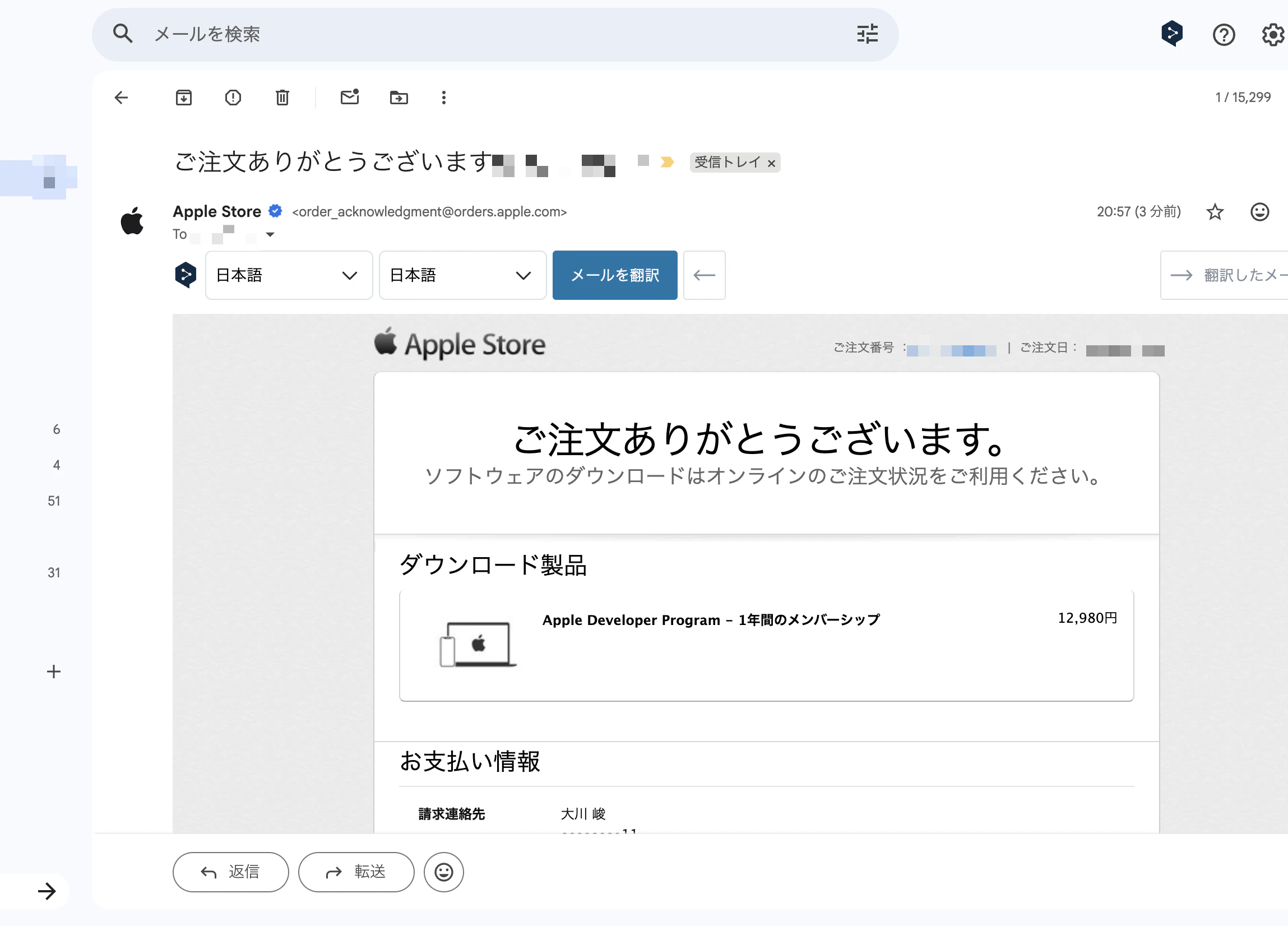Open source language 日本語 dropdown
The height and width of the screenshot is (926, 1288).
289,275
